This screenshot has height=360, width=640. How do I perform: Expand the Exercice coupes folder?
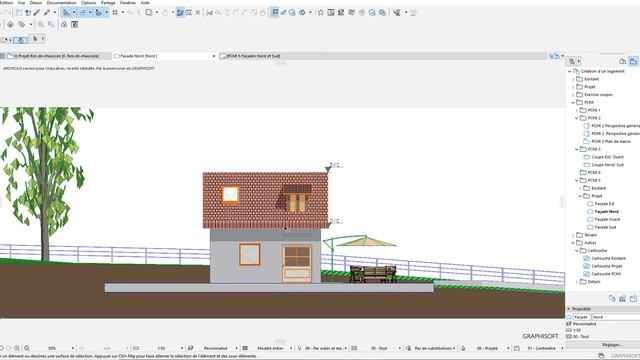[573, 95]
